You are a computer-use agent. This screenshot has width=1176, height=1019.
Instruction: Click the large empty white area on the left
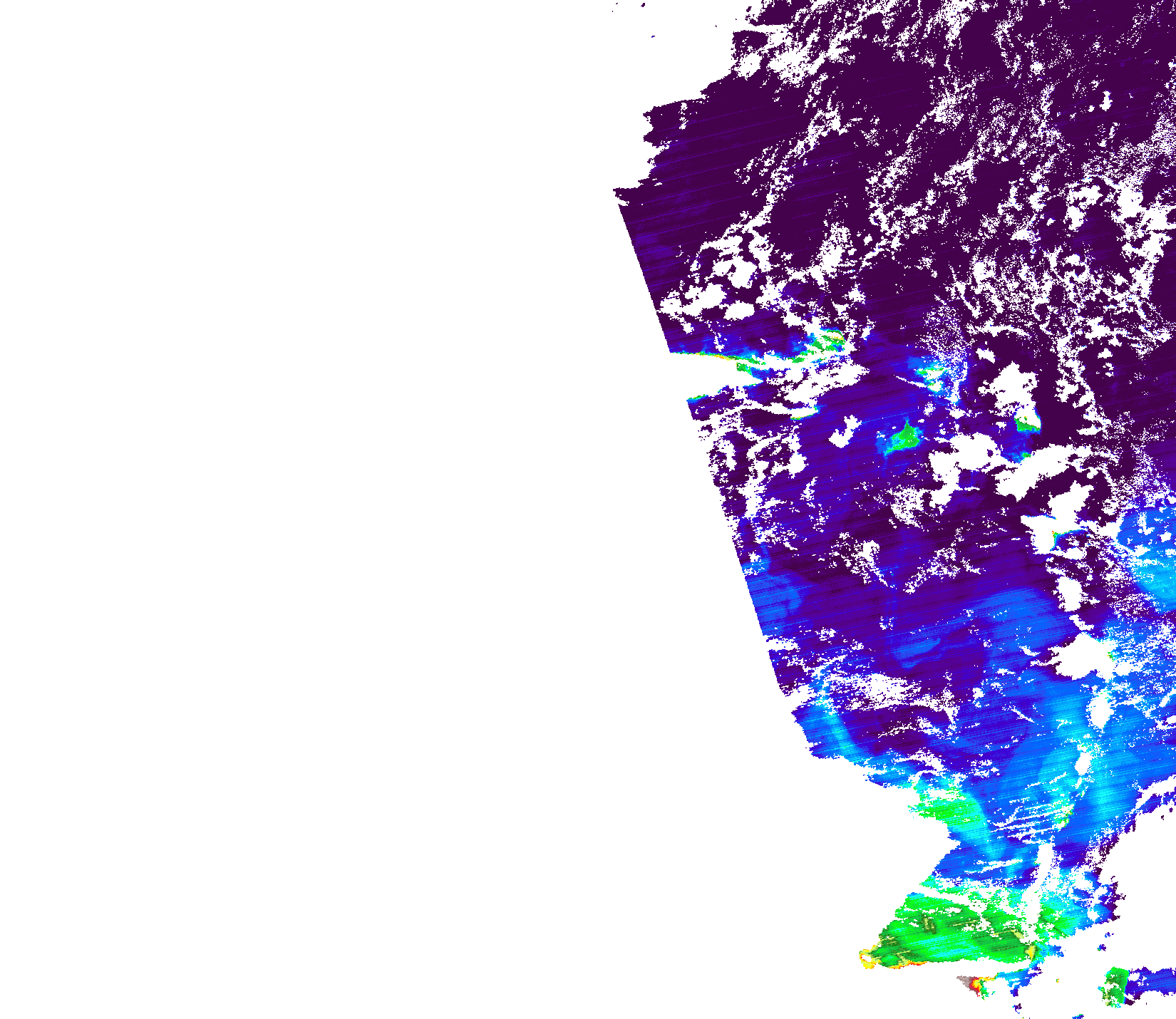[321, 499]
